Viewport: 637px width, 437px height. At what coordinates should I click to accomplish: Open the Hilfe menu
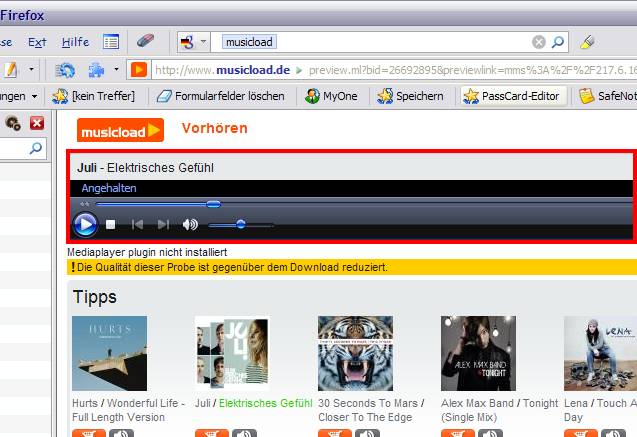75,42
